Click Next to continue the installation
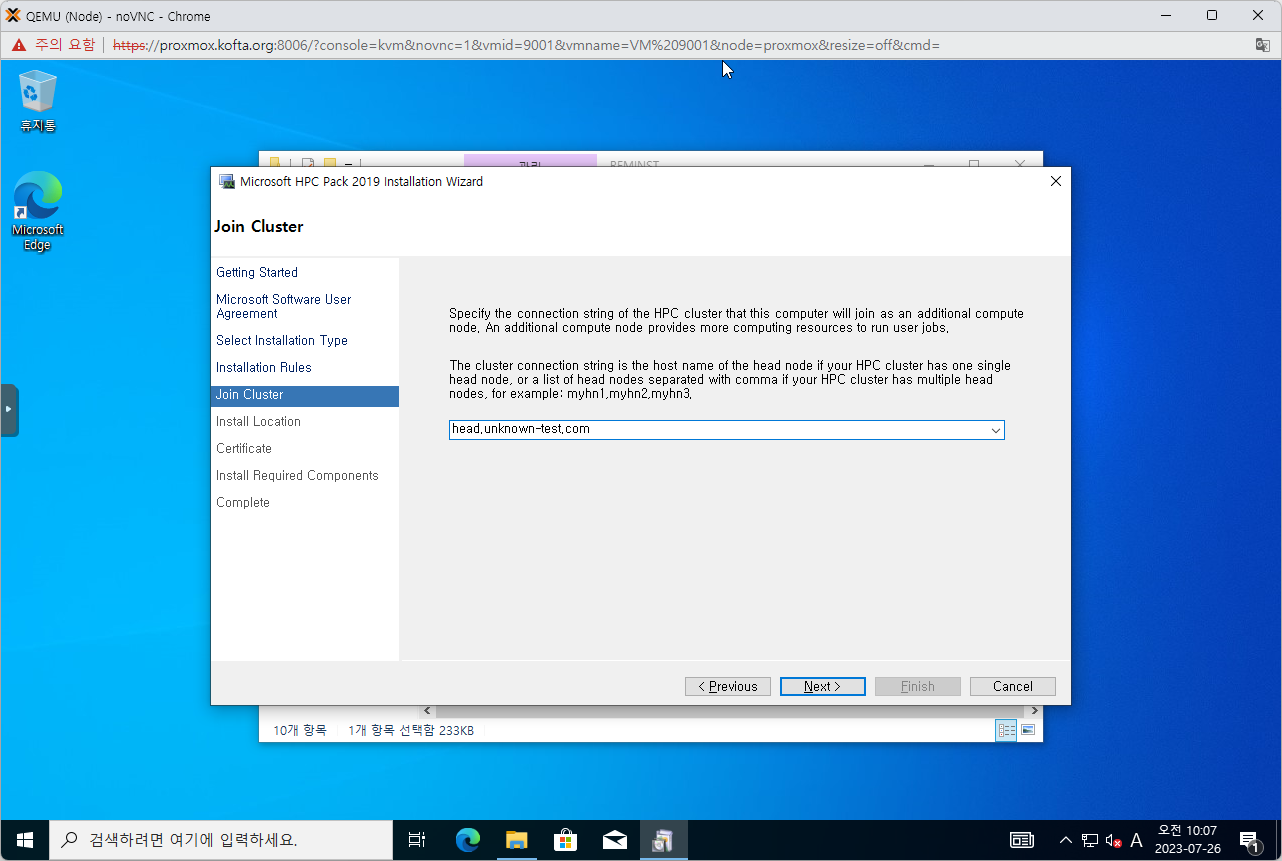The height and width of the screenshot is (861, 1282). point(822,686)
